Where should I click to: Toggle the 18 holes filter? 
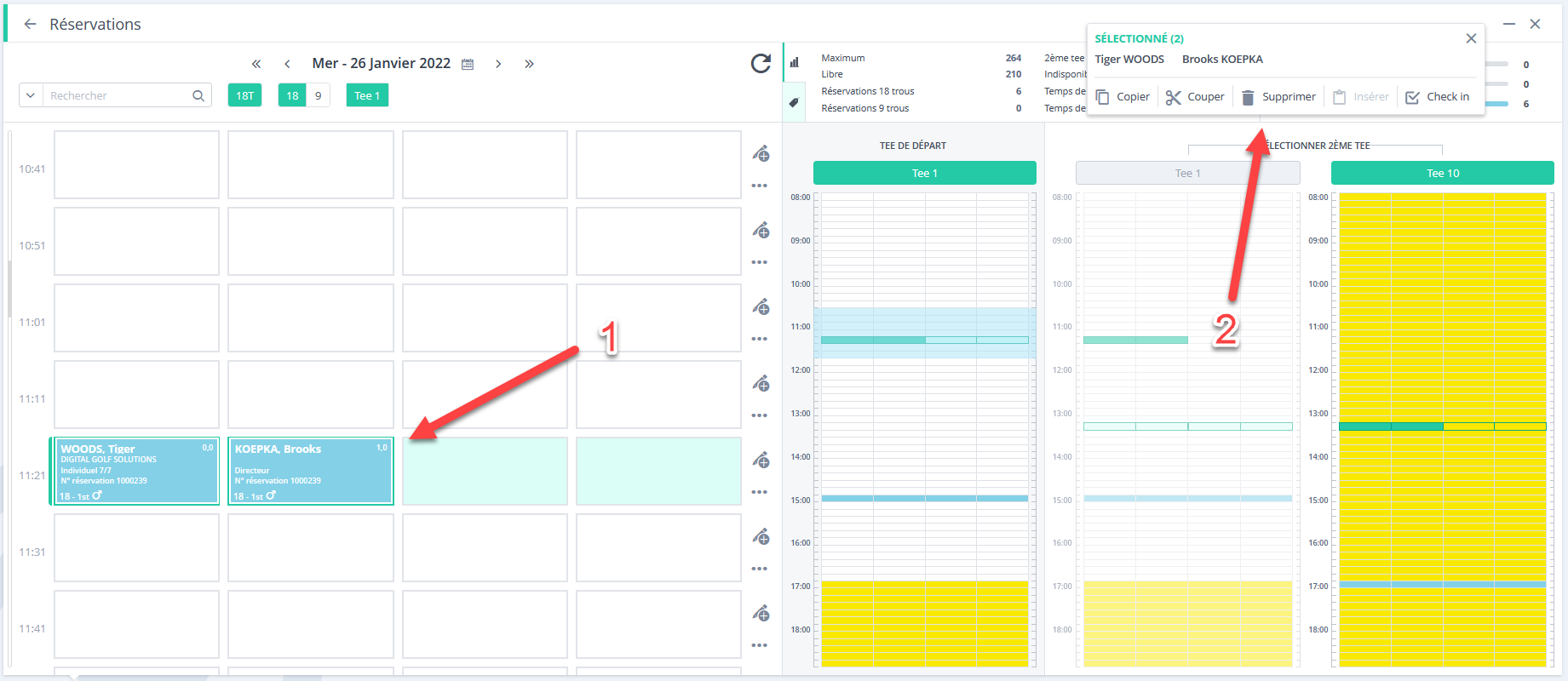tap(292, 95)
